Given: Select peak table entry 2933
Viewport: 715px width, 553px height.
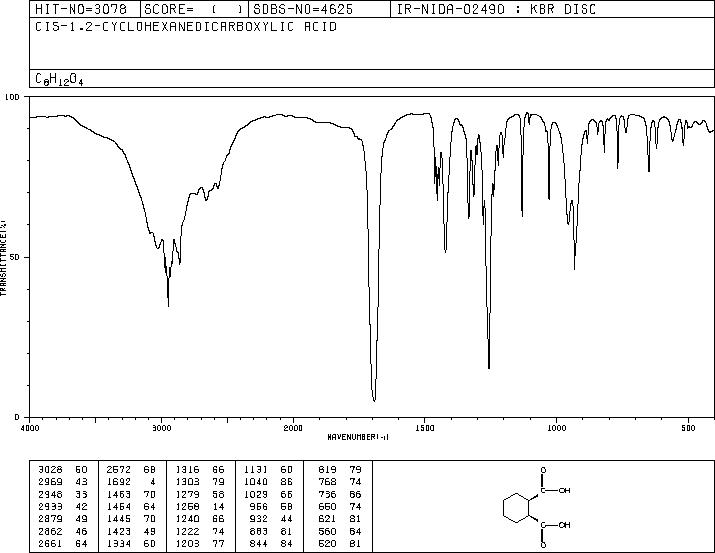Looking at the screenshot, I should tap(50, 506).
